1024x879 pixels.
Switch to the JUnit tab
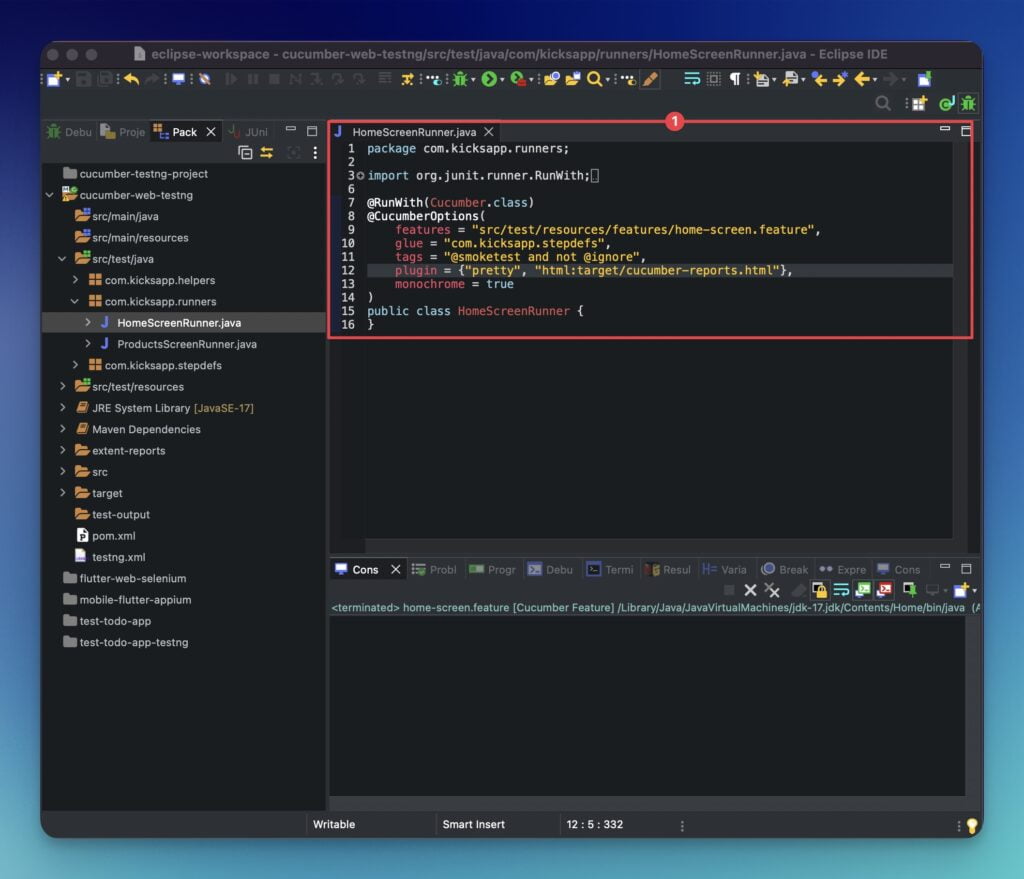248,132
